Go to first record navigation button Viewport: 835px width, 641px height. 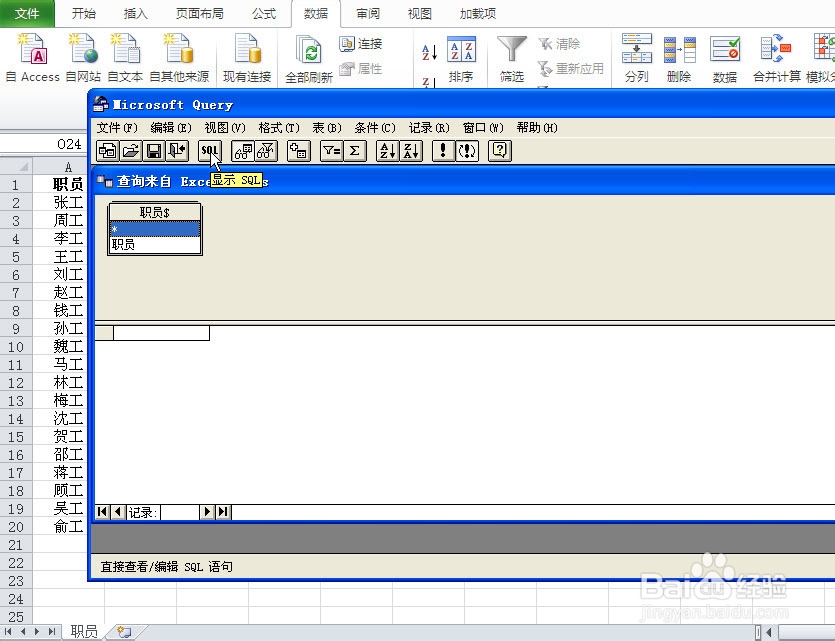102,512
